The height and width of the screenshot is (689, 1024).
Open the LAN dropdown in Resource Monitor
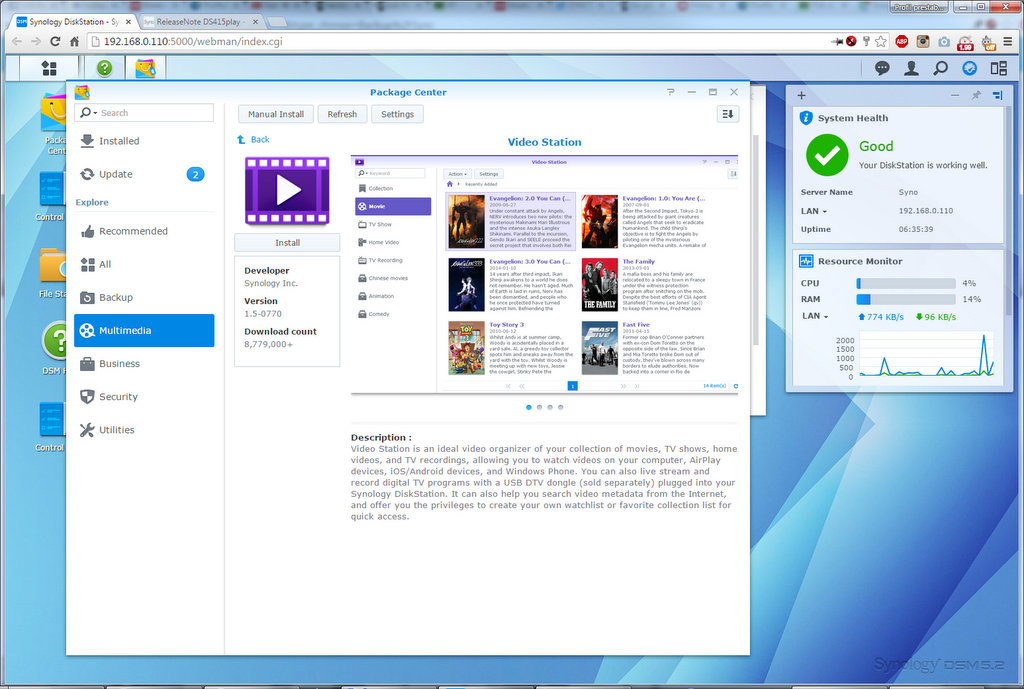pos(814,316)
